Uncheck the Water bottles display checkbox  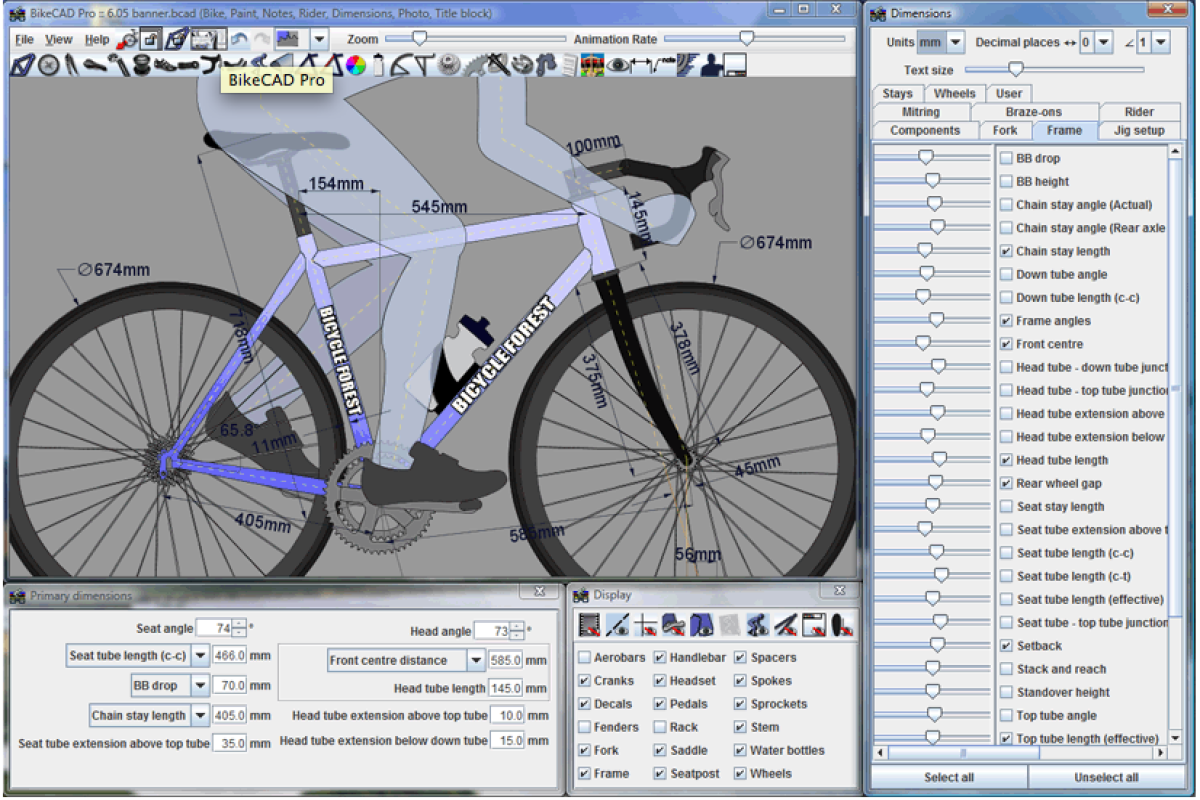741,750
